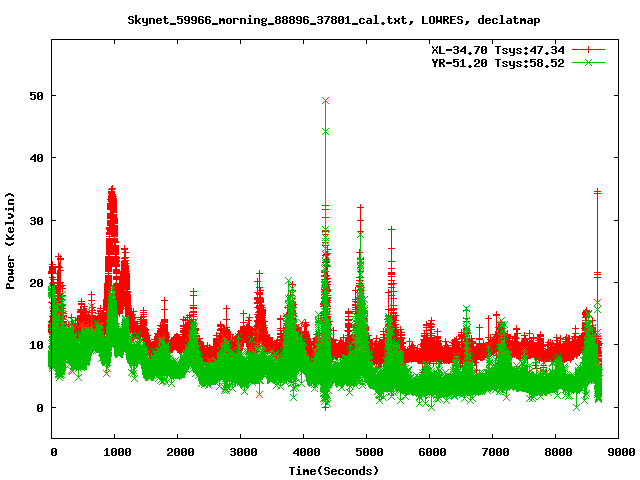This screenshot has height=480, width=640.
Task: Click the plot title Skynet_59966_morning_88896_37801_cal.txt
Action: pyautogui.click(x=267, y=20)
